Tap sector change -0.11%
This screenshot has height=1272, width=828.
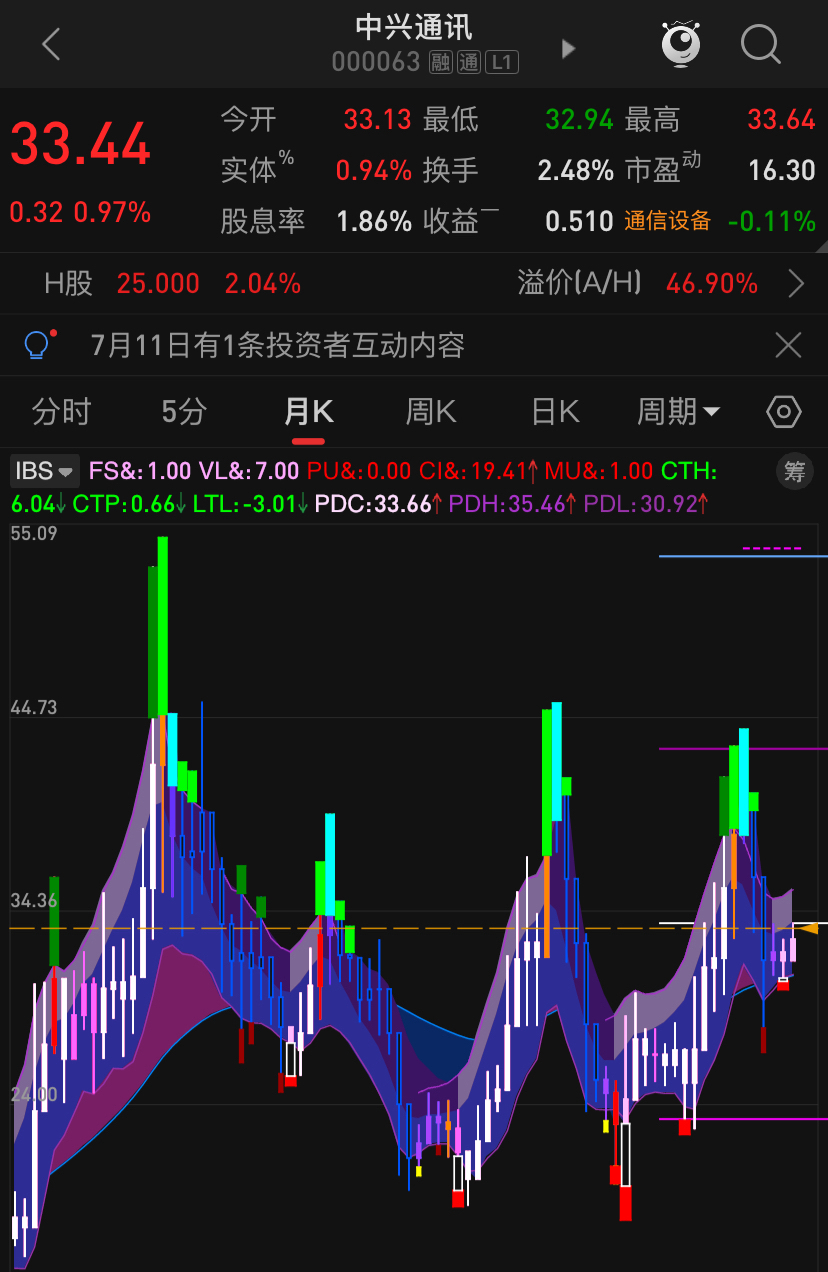(x=772, y=221)
